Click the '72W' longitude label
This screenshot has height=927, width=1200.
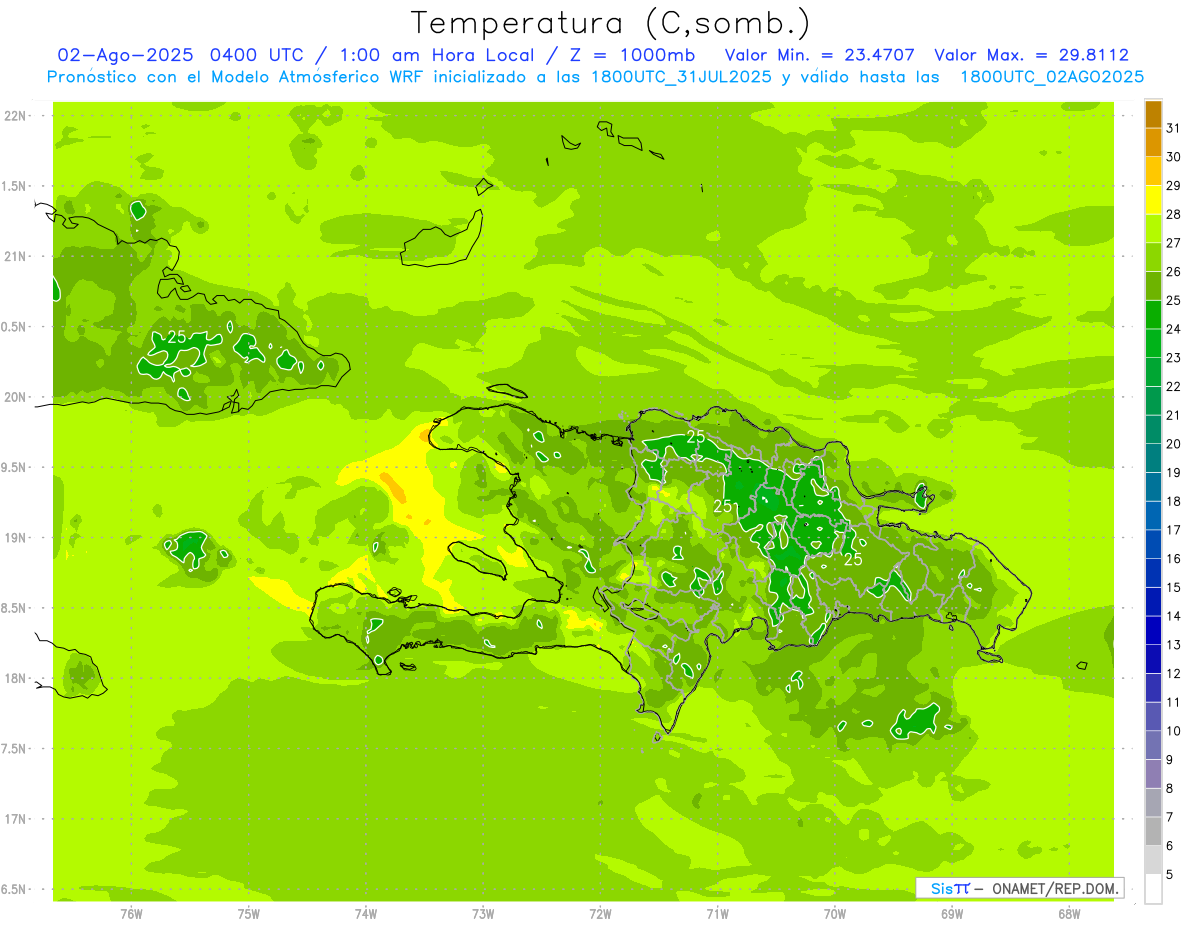(x=600, y=913)
